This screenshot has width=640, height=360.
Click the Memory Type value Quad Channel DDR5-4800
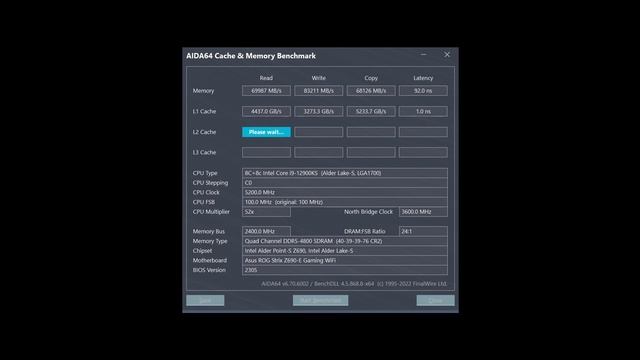[345, 241]
